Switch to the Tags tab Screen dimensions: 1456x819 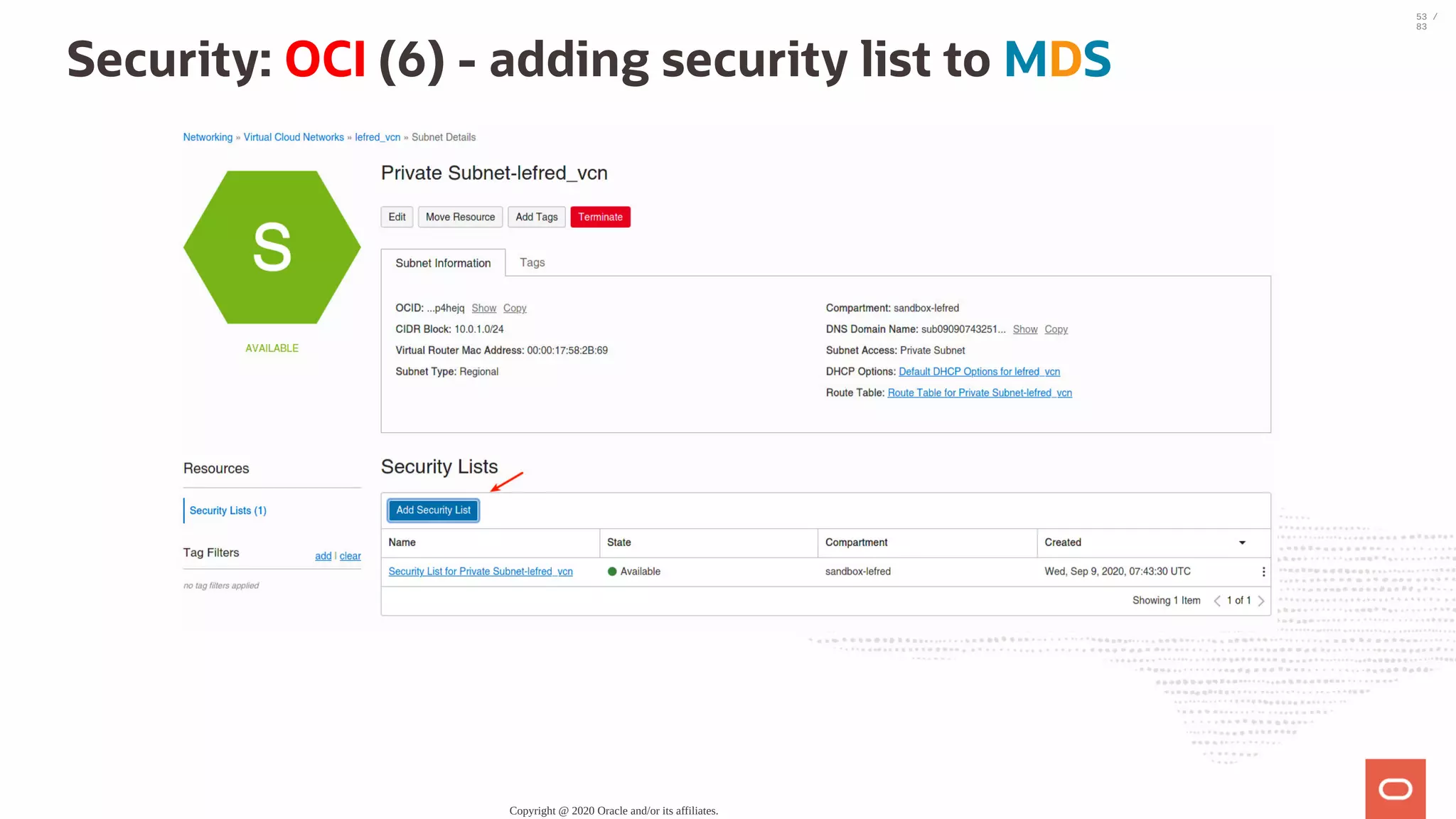pyautogui.click(x=532, y=262)
